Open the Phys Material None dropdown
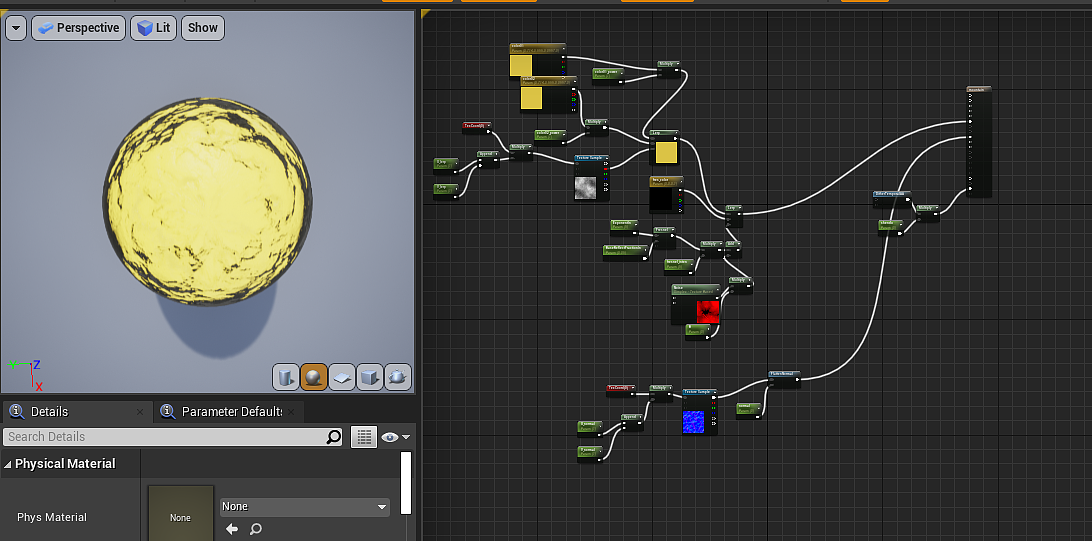The image size is (1092, 541). 305,506
